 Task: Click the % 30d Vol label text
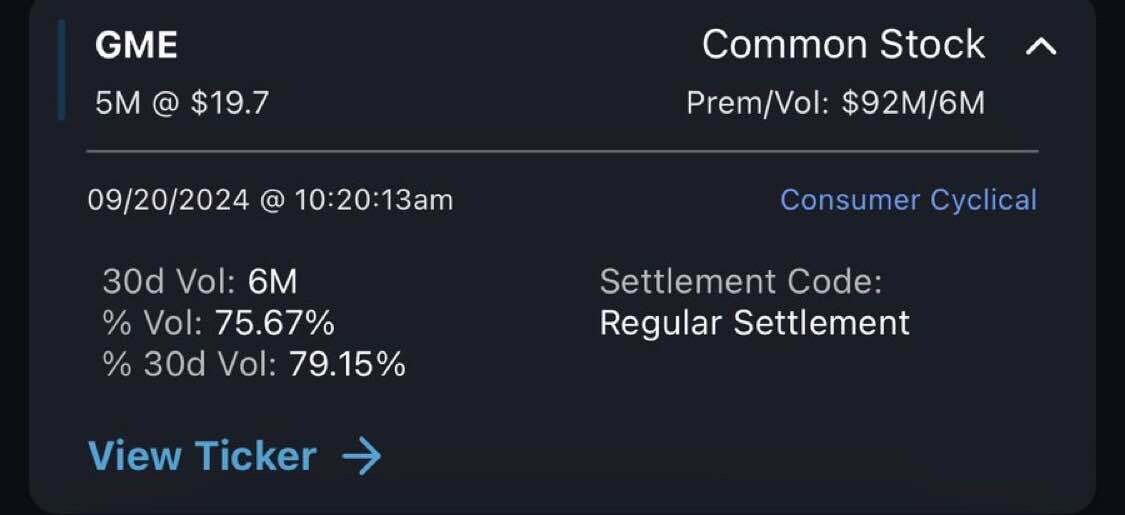pyautogui.click(x=189, y=364)
